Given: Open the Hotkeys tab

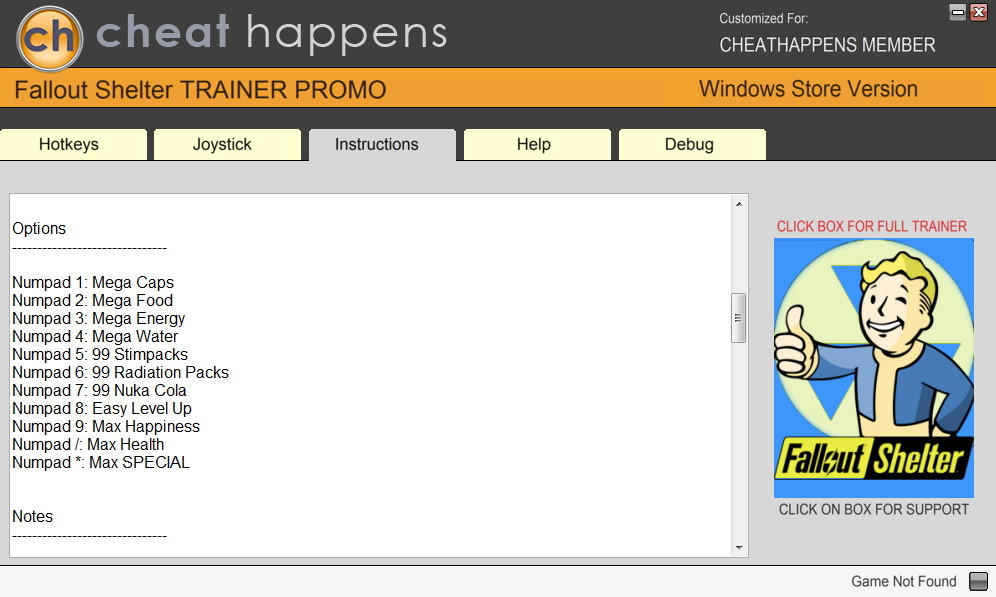Looking at the screenshot, I should 74,145.
